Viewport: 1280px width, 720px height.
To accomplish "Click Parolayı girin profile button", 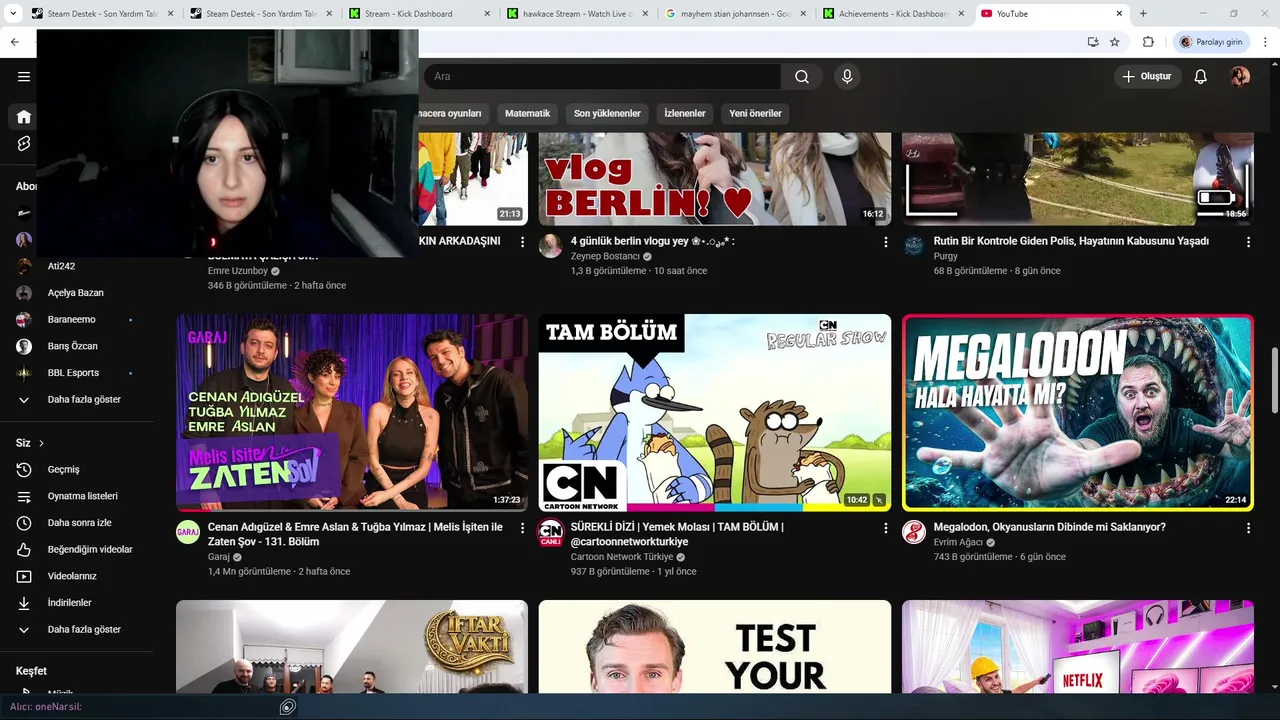I will [x=1210, y=42].
